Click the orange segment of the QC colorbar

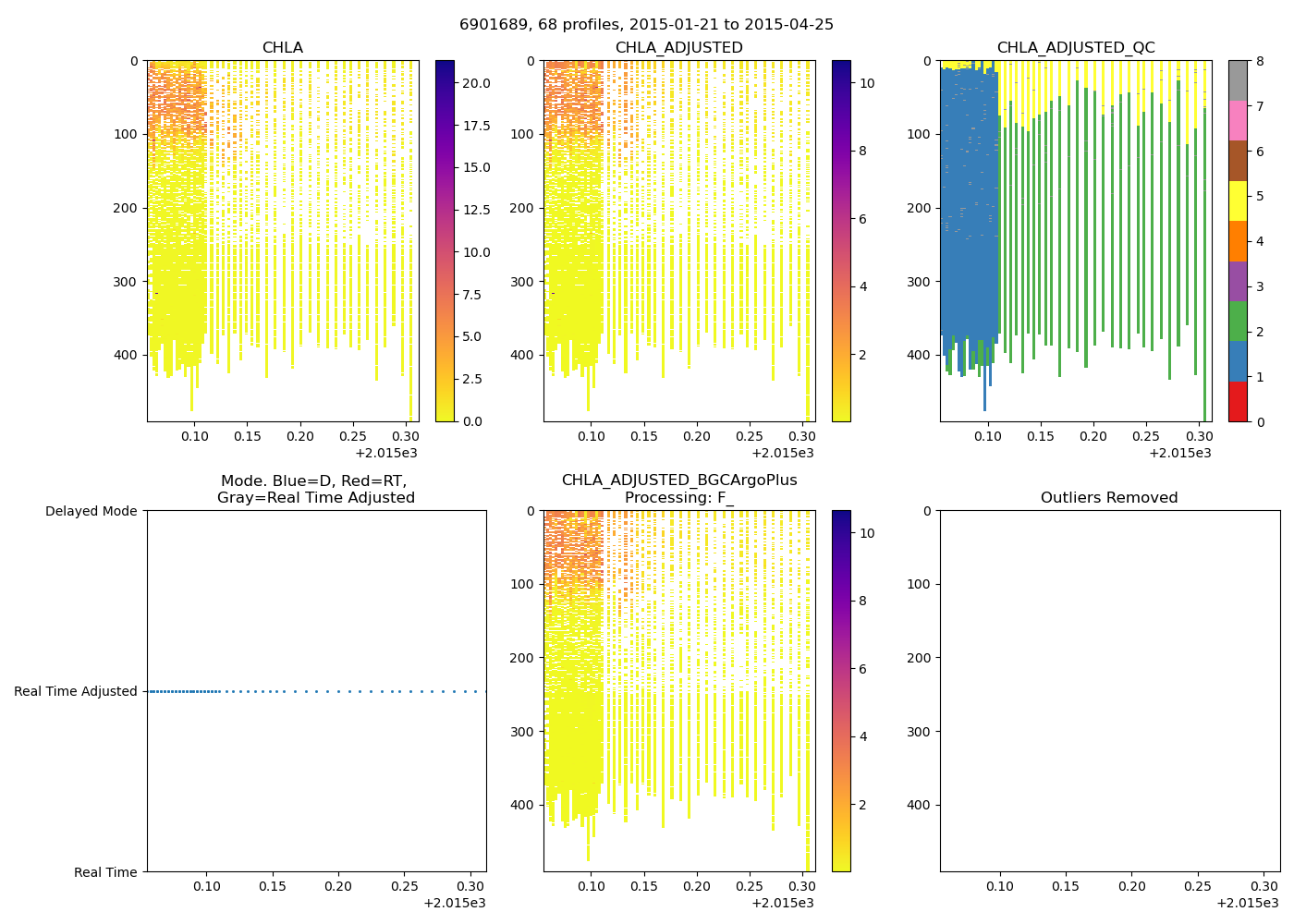tap(1238, 241)
